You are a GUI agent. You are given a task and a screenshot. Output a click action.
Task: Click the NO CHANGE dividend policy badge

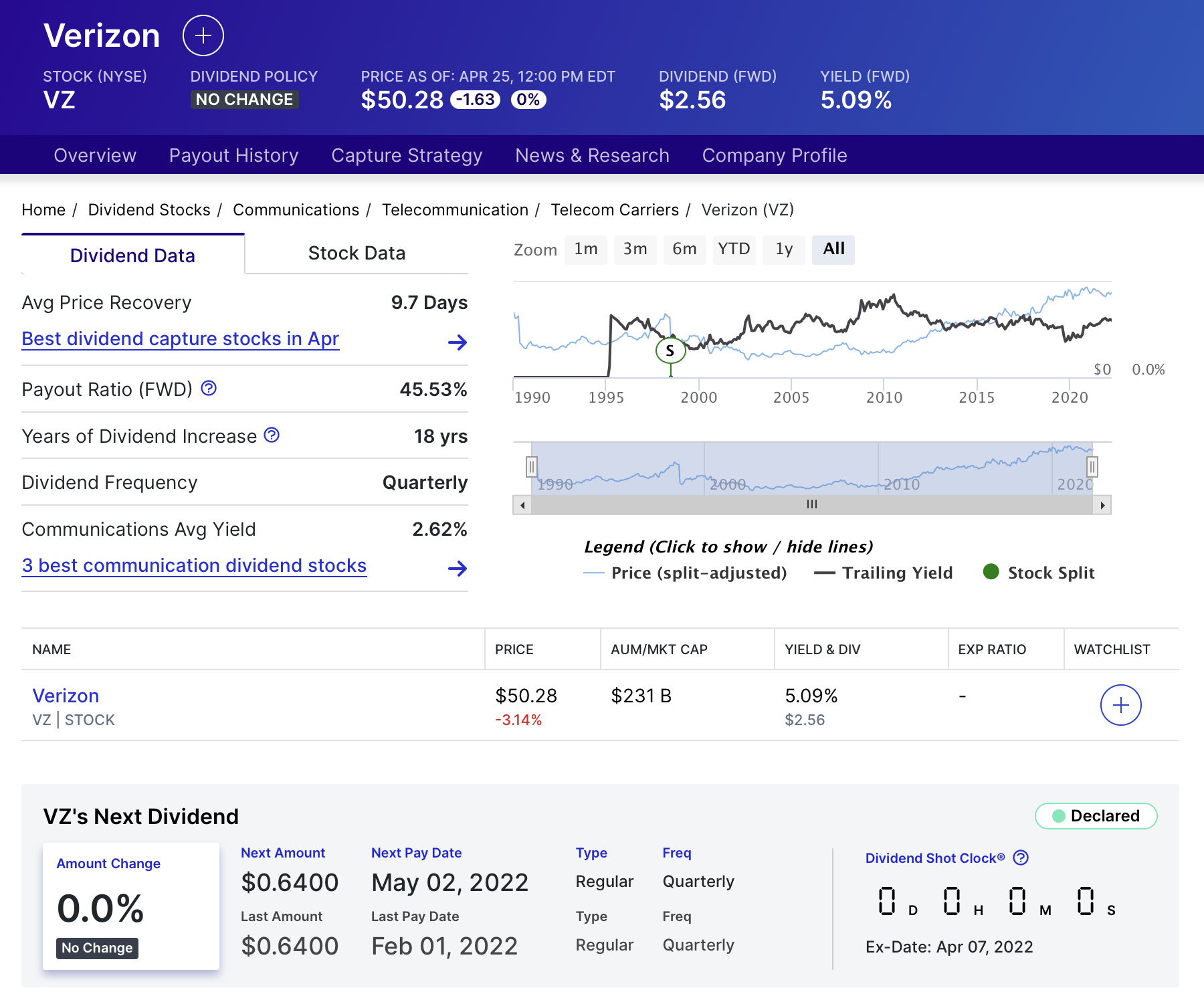coord(244,100)
